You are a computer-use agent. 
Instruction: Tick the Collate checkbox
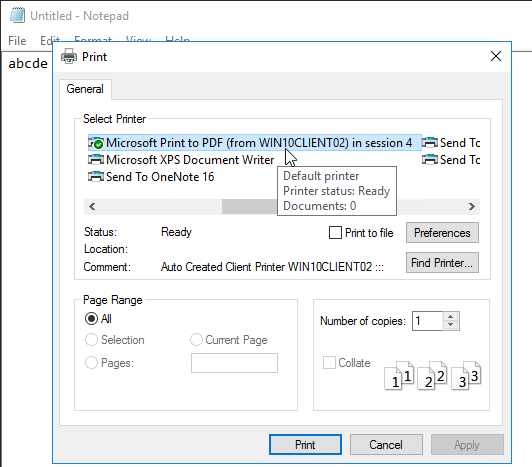pos(329,362)
